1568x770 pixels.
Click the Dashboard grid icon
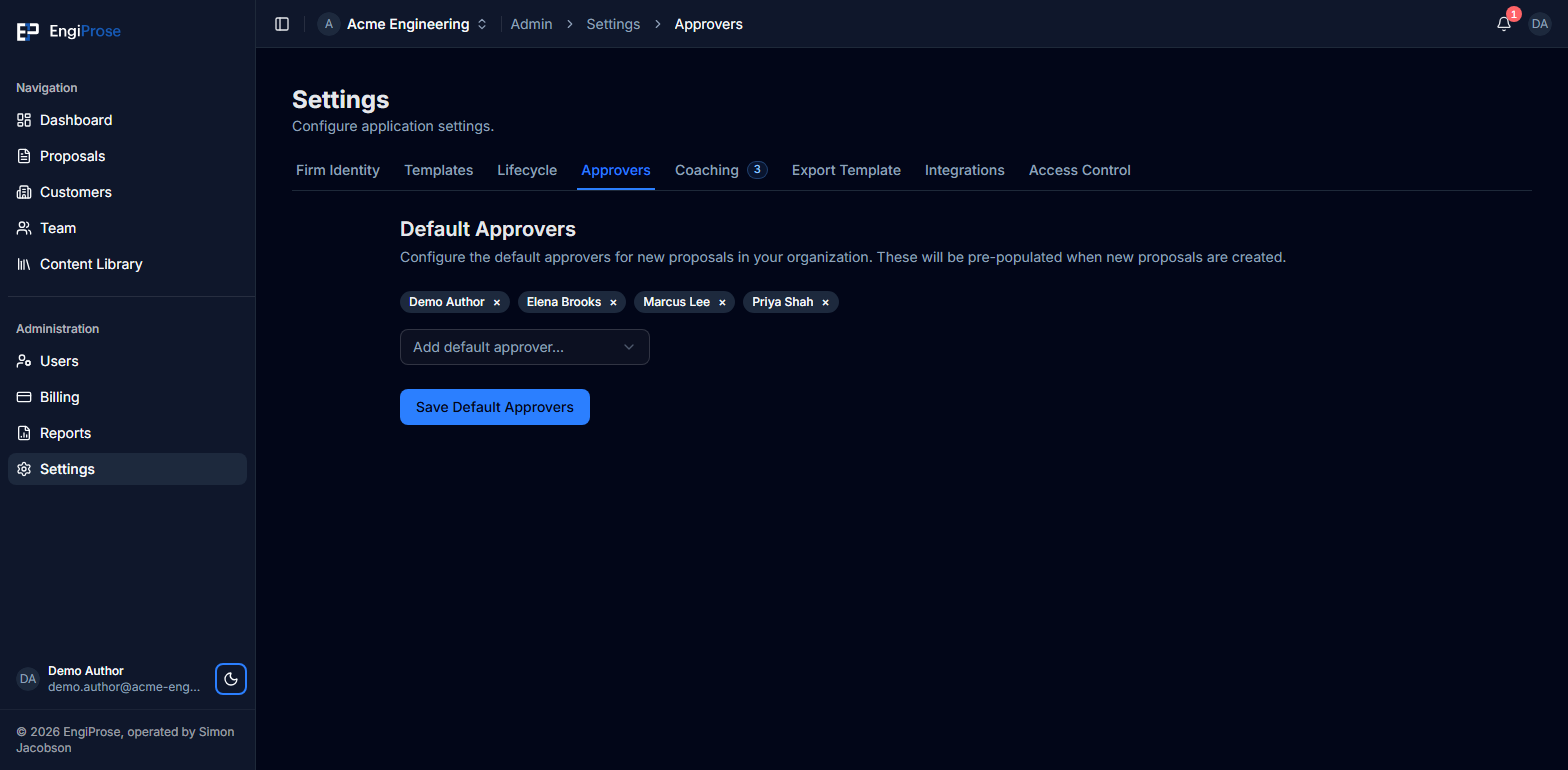(24, 120)
